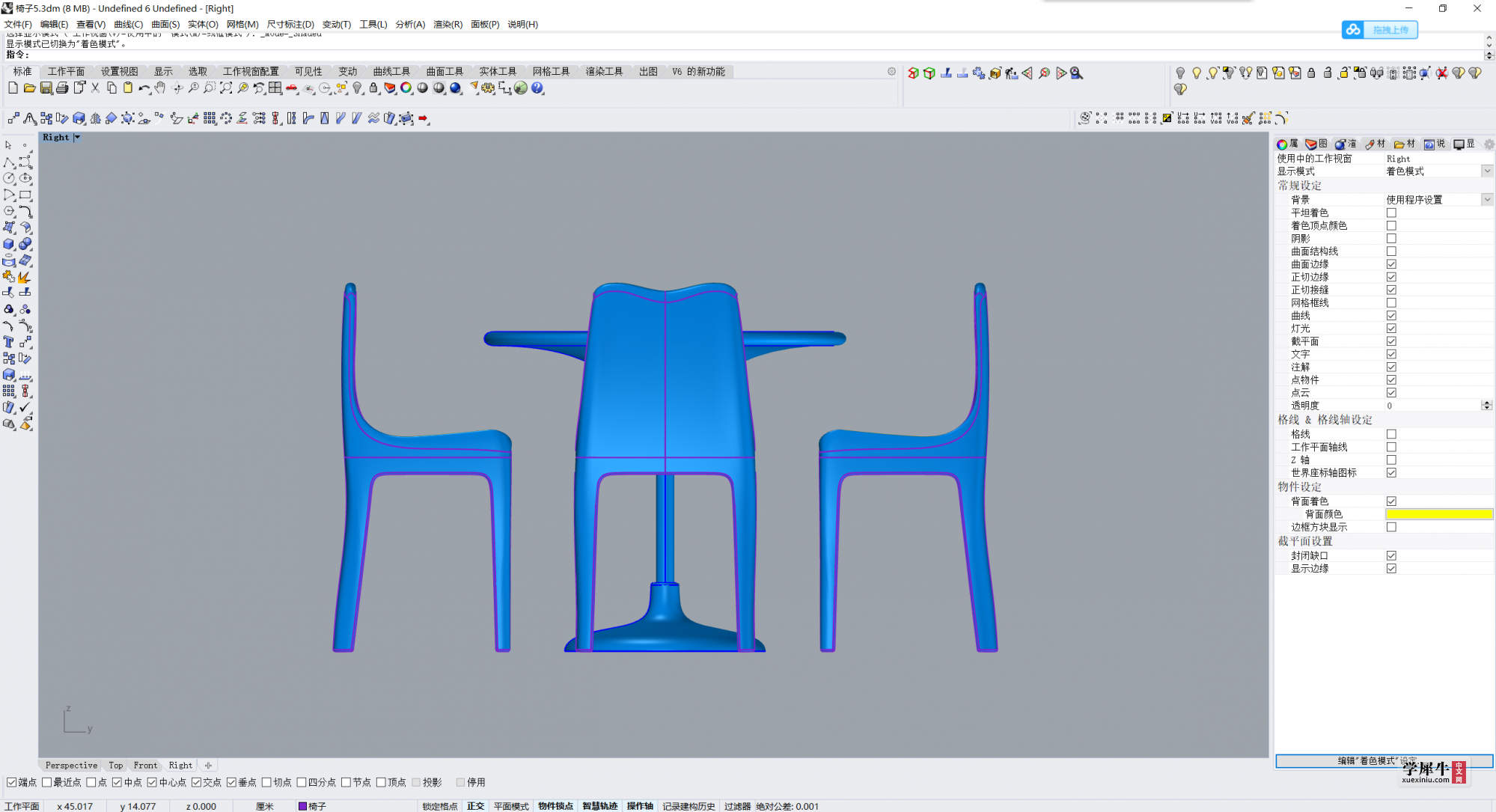Click the blue render sphere icon
Viewport: 1496px width, 812px height.
[456, 88]
